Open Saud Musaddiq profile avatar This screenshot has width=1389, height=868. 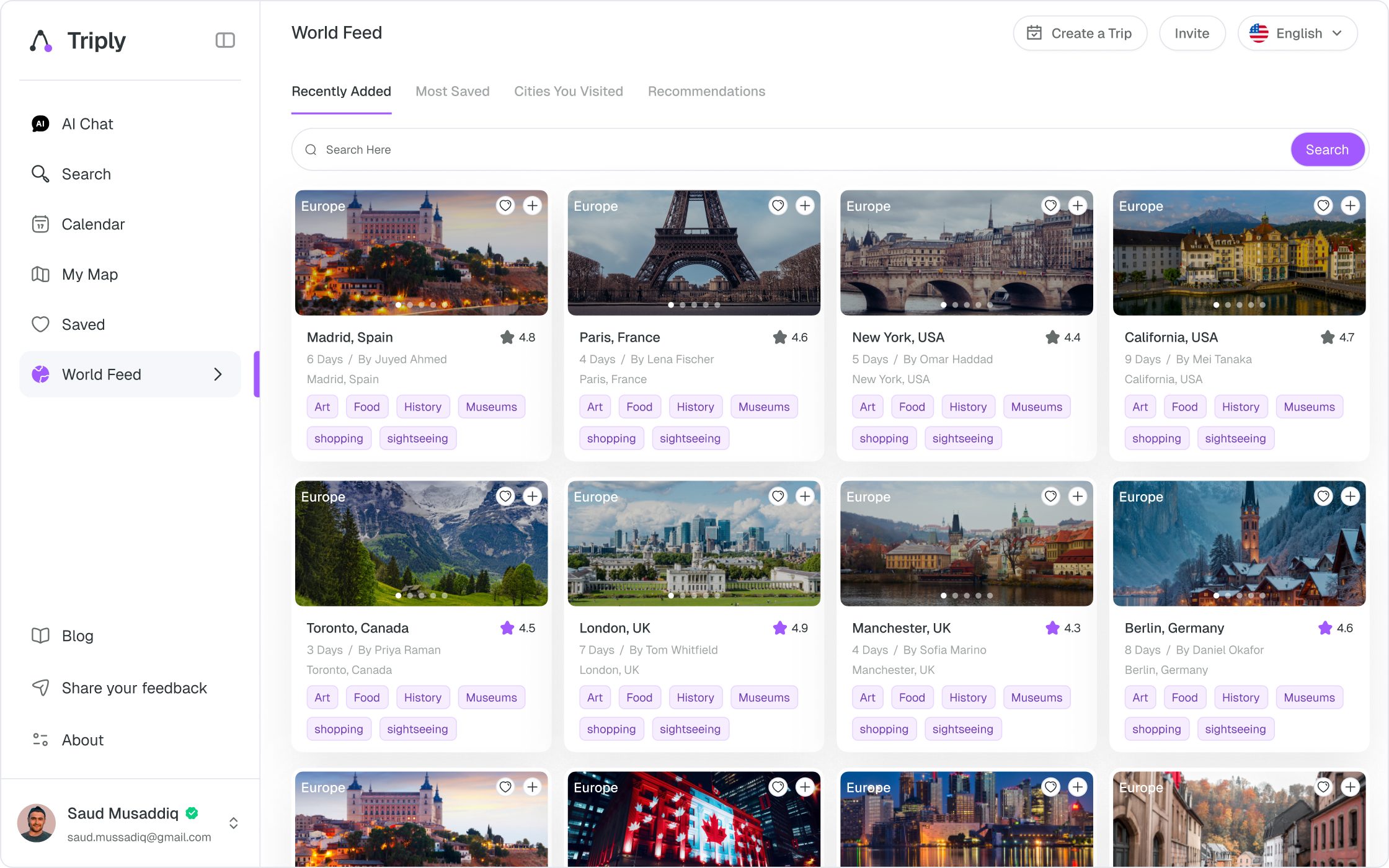tap(37, 823)
